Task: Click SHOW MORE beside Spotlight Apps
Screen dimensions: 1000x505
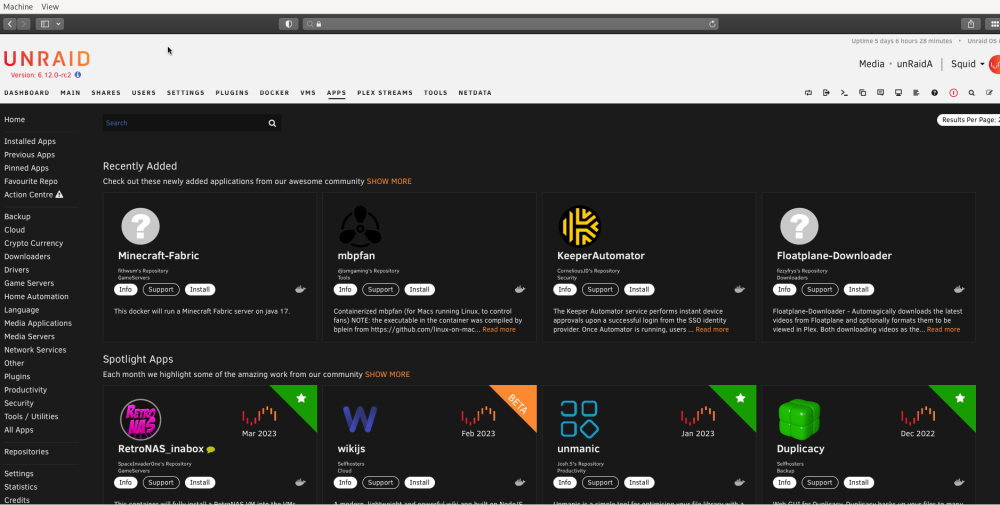Action: (387, 375)
